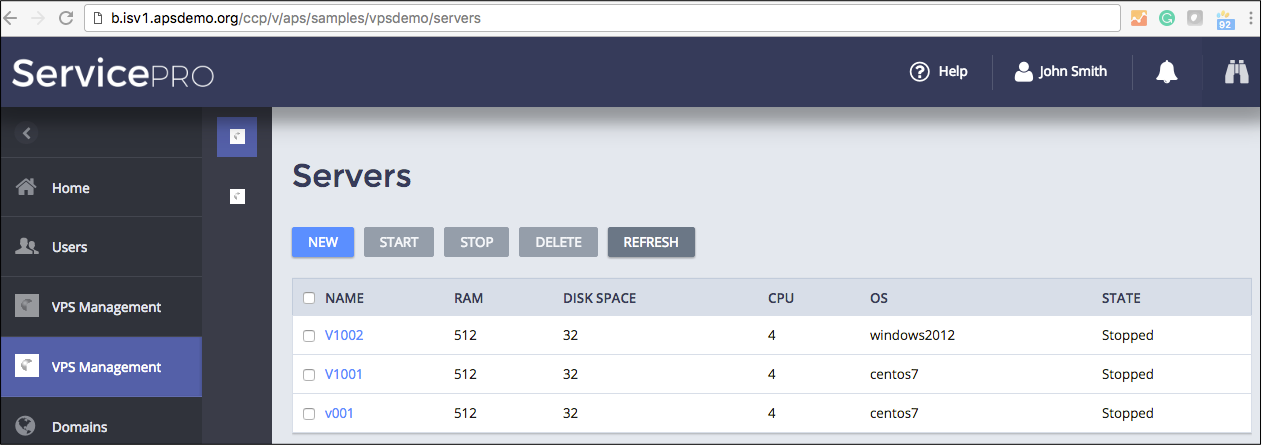Check the box for server V1002
Viewport: 1262px width, 445px height.
pos(309,336)
